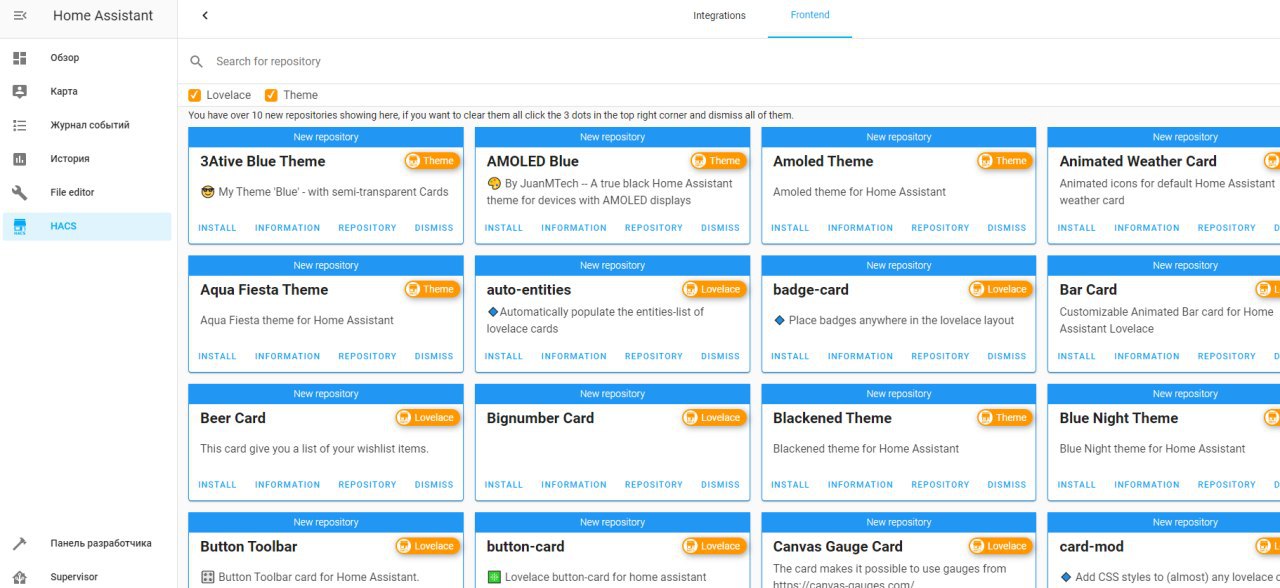This screenshot has width=1280, height=588.
Task: Click the Theme badge on Amoled Theme
Action: pyautogui.click(x=1004, y=161)
